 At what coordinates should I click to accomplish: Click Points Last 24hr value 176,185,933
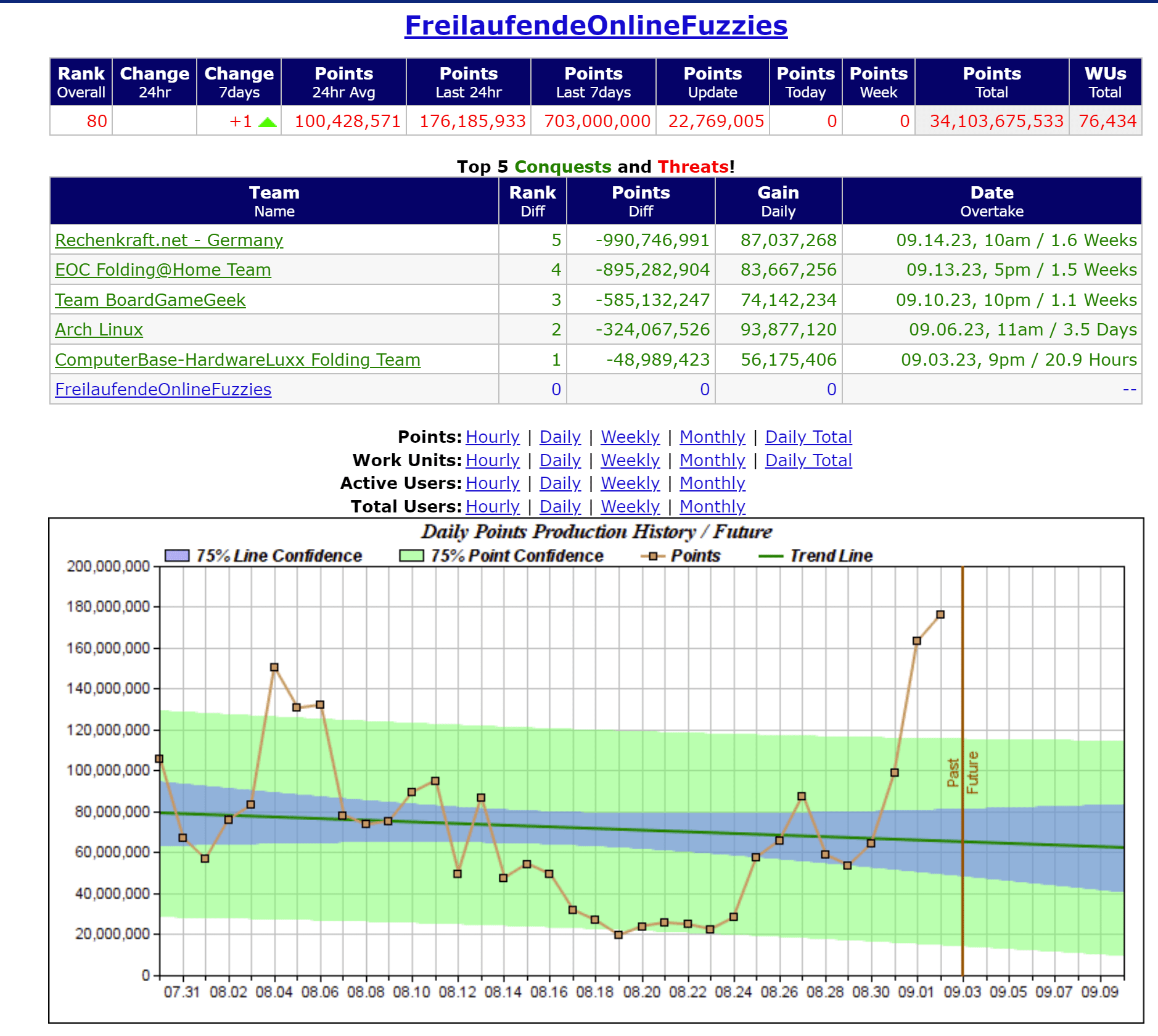point(473,121)
